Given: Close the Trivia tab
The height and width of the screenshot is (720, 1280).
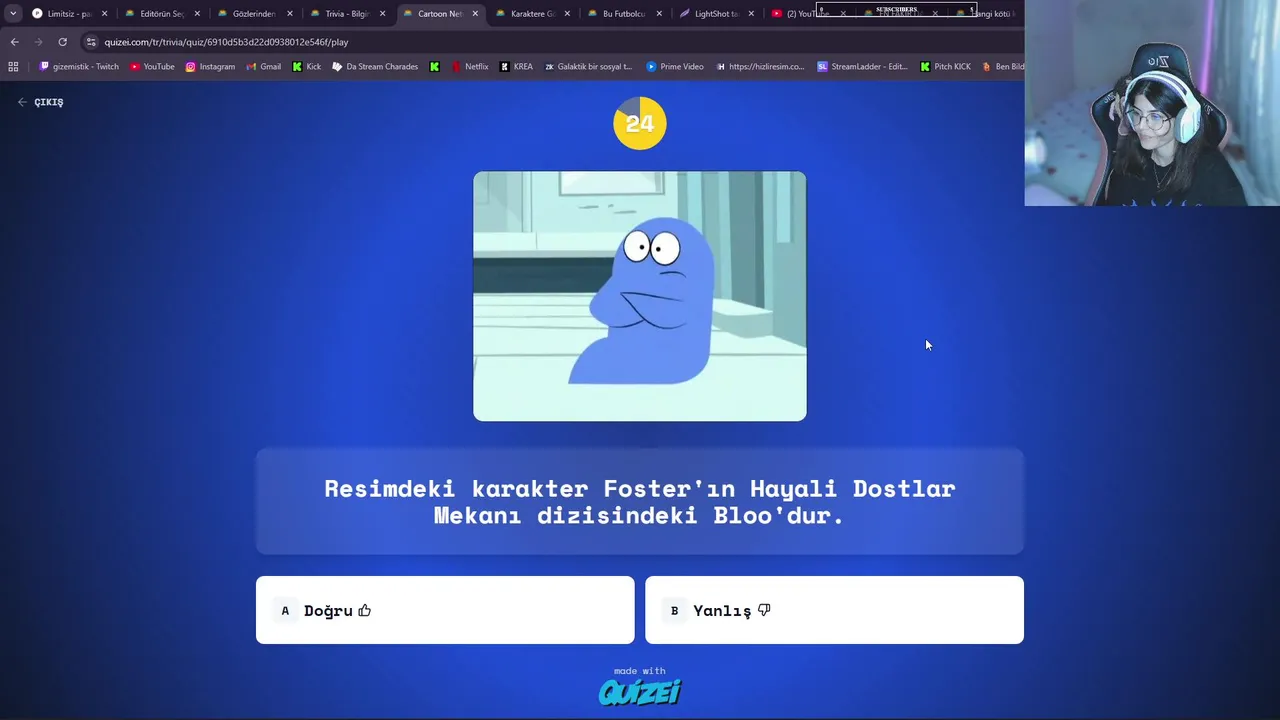Looking at the screenshot, I should [x=382, y=14].
